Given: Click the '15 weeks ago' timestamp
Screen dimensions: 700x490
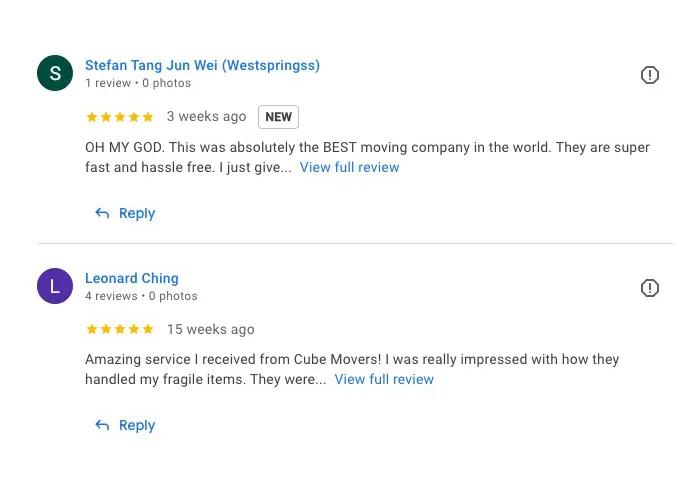Looking at the screenshot, I should click(210, 329).
